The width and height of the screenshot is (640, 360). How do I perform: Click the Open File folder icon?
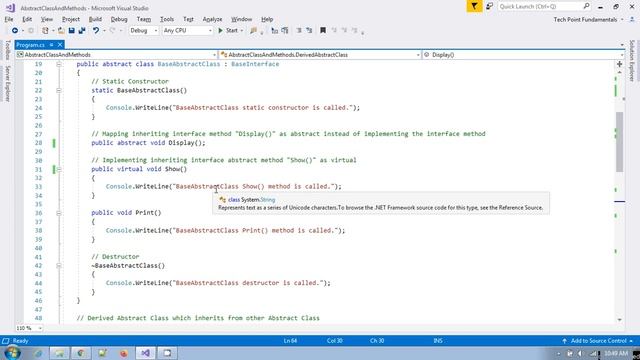tap(61, 31)
